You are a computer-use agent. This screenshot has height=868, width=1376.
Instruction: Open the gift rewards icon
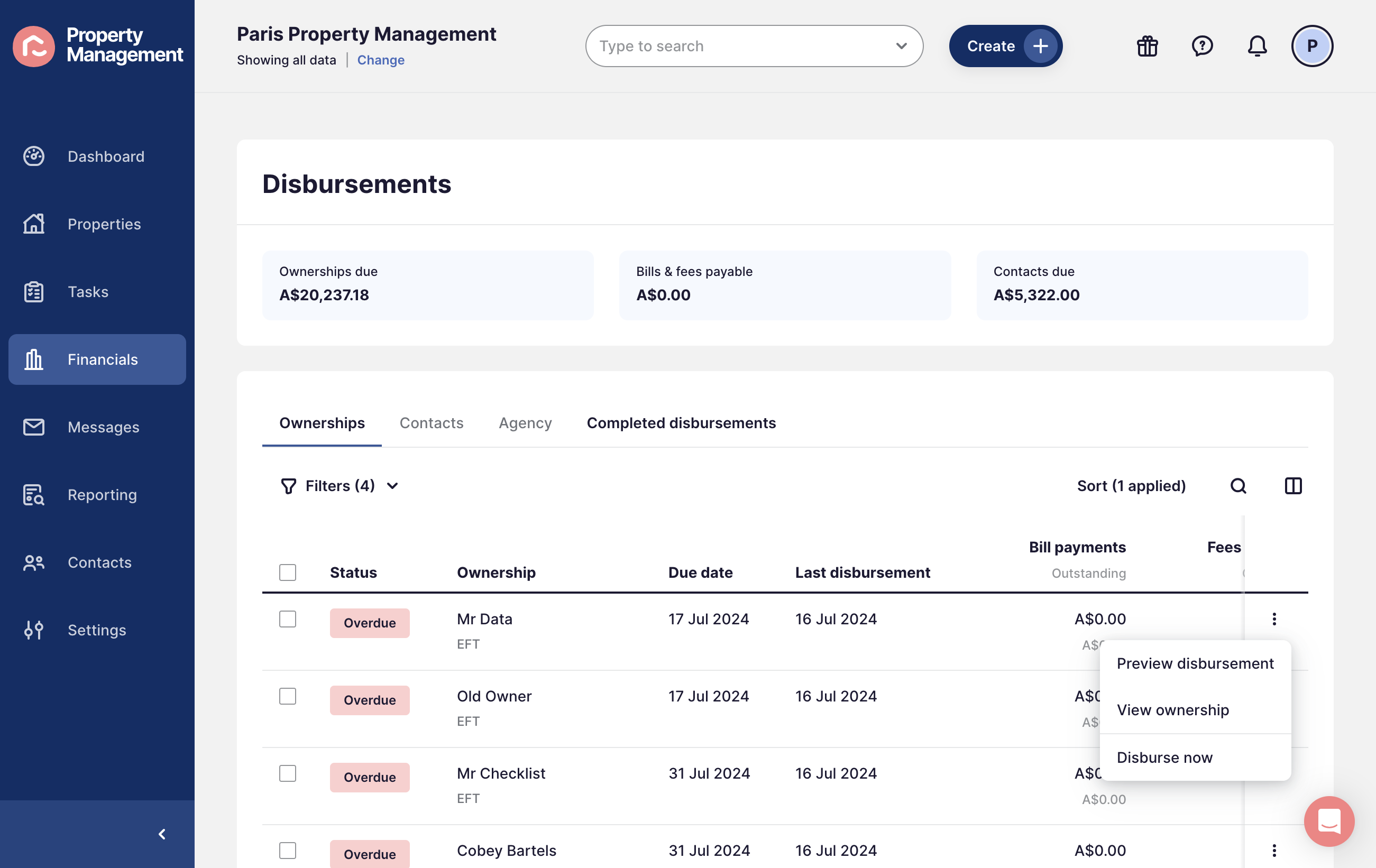point(1147,45)
